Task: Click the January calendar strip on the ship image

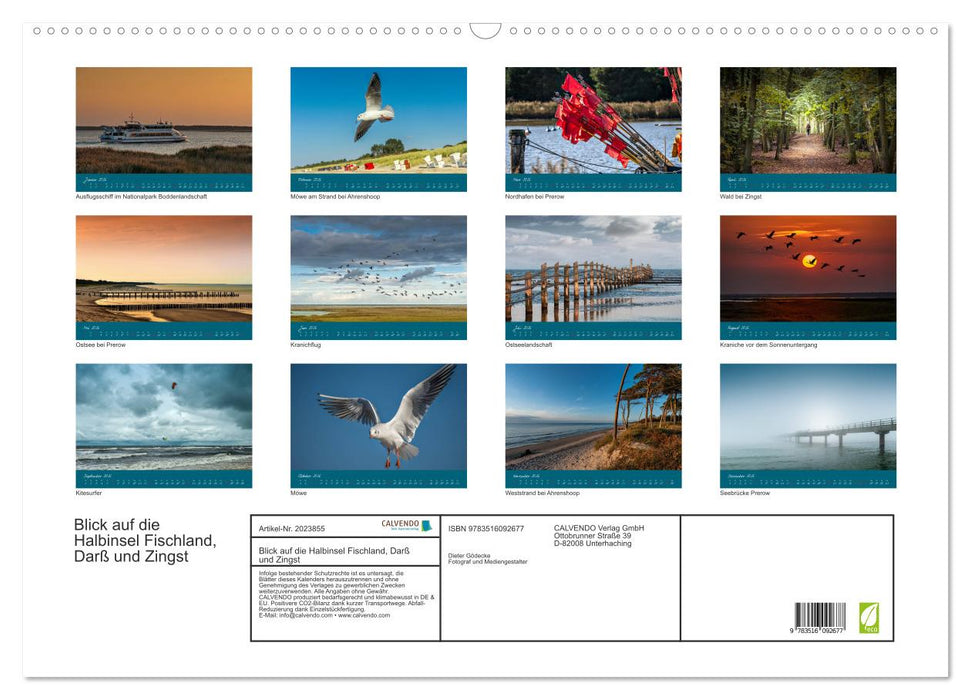Action: (x=163, y=180)
